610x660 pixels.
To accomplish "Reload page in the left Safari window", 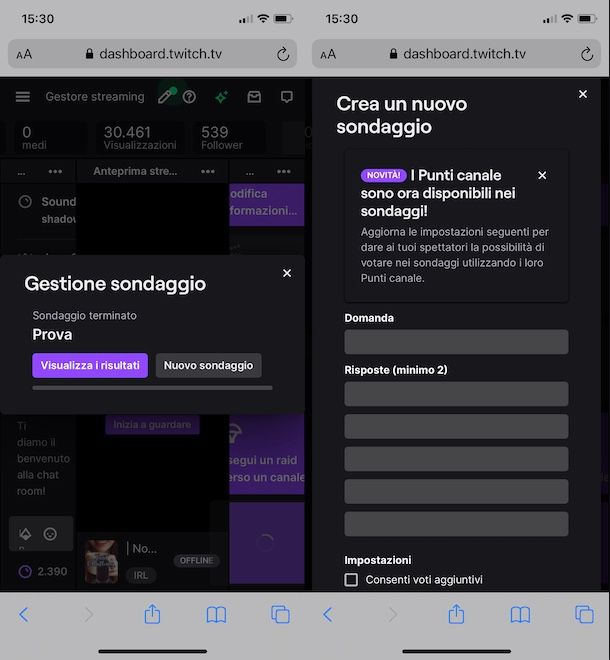I will coord(283,54).
